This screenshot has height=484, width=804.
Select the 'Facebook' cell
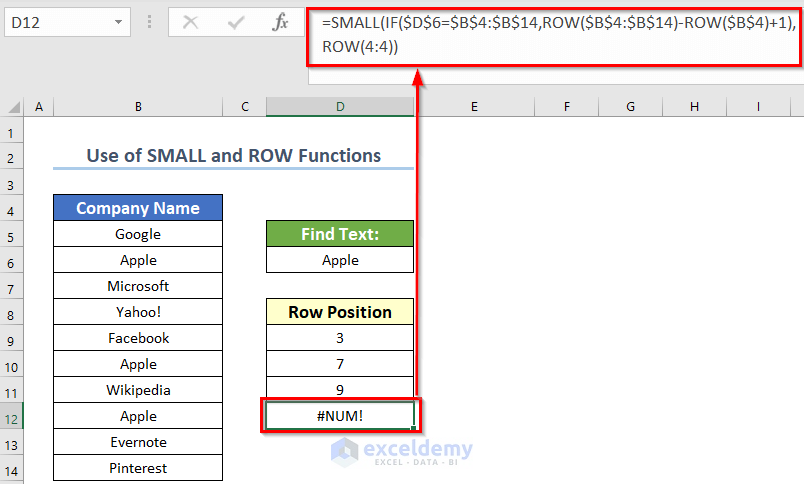138,338
